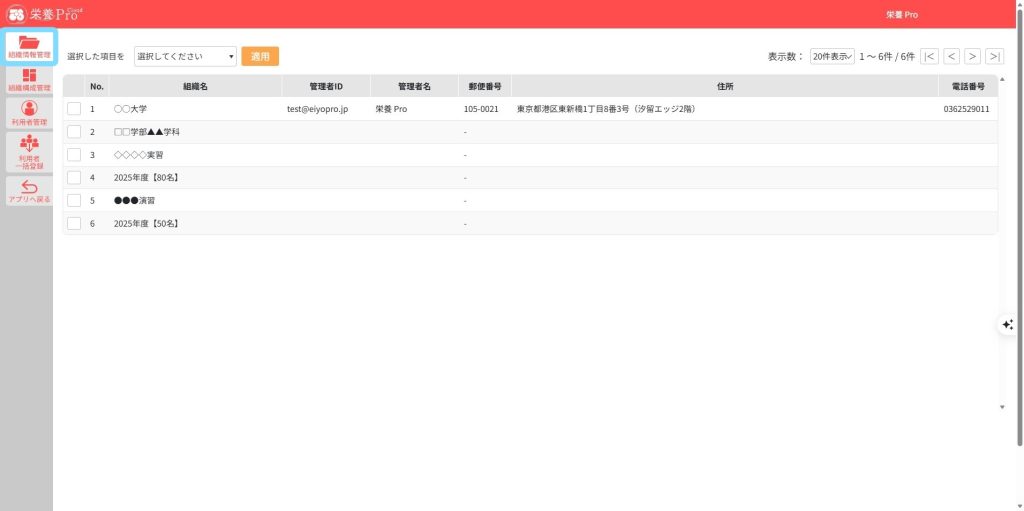Screen dimensions: 1024x511
Task: Jump to first page of results
Action: pos(929,57)
